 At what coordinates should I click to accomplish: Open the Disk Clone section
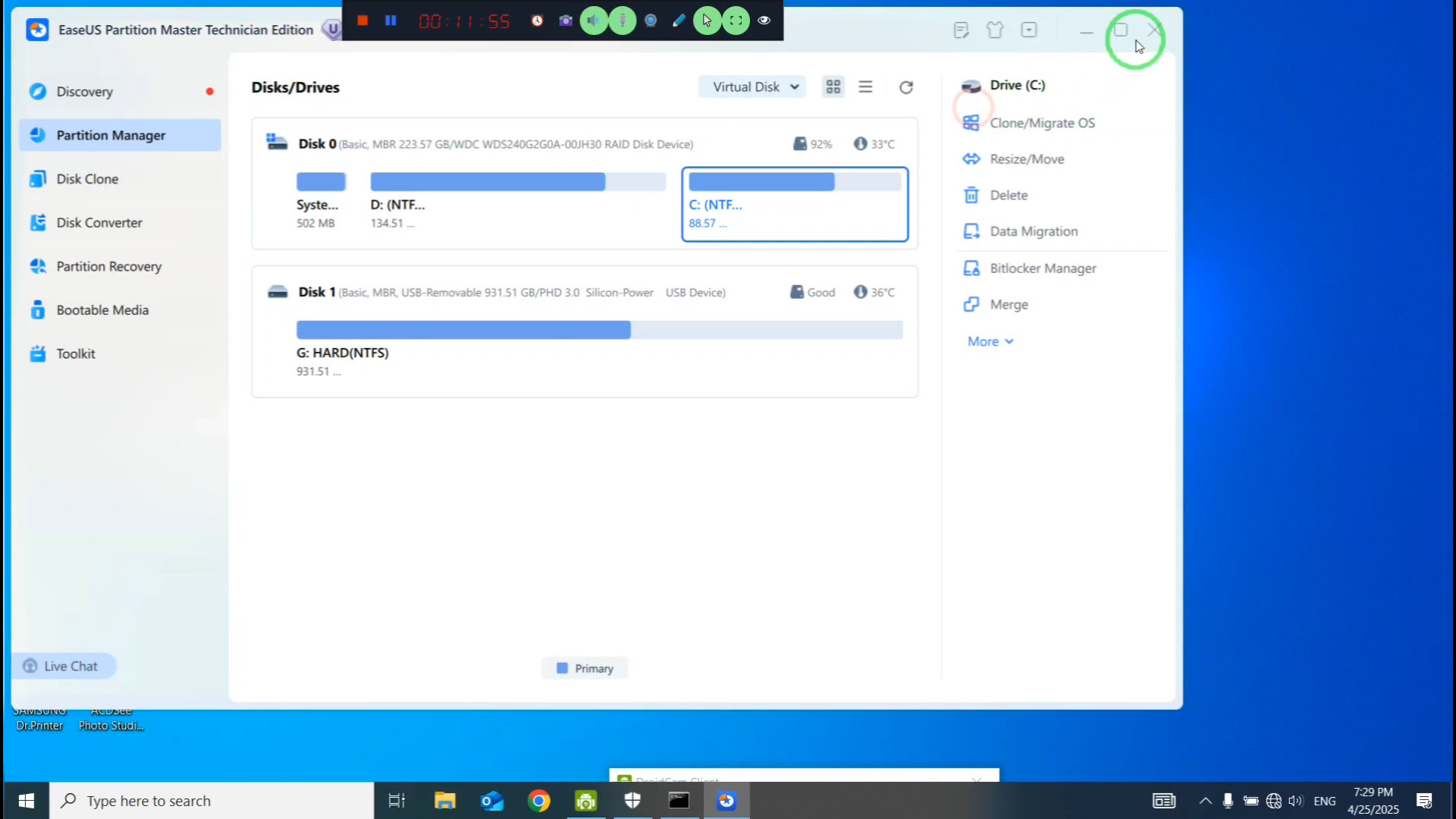87,179
